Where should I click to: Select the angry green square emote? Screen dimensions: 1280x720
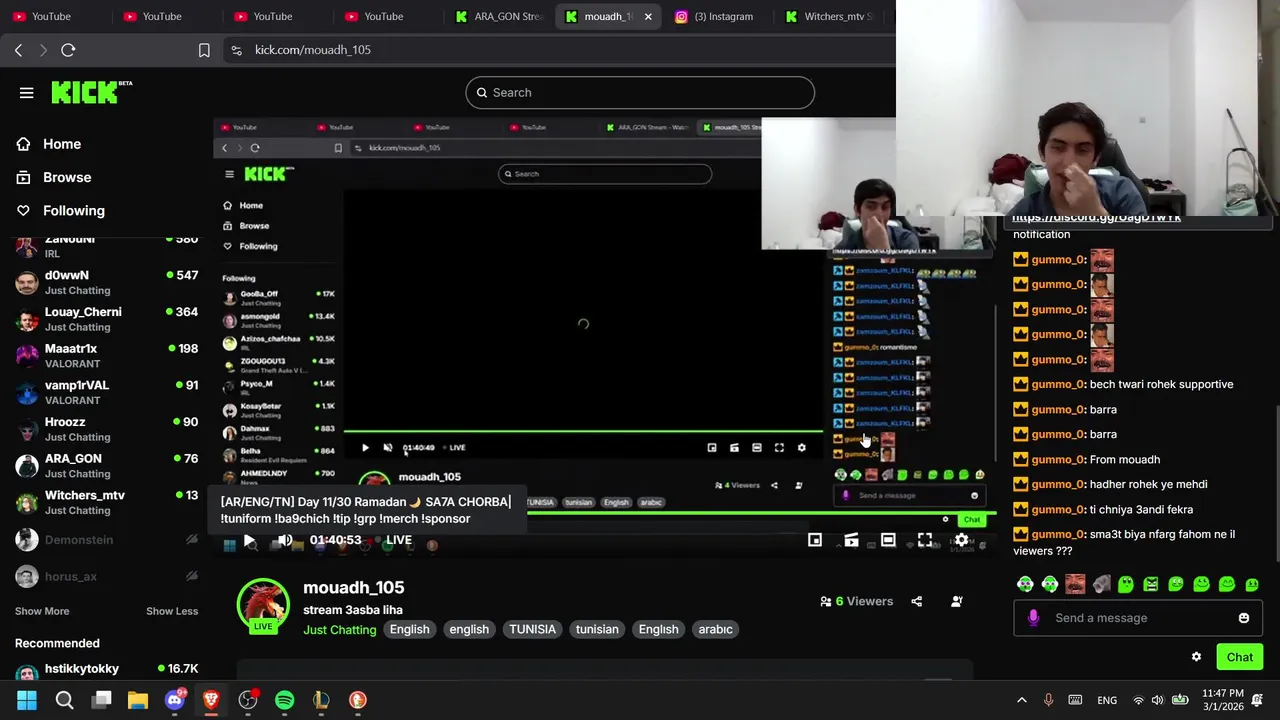1151,584
